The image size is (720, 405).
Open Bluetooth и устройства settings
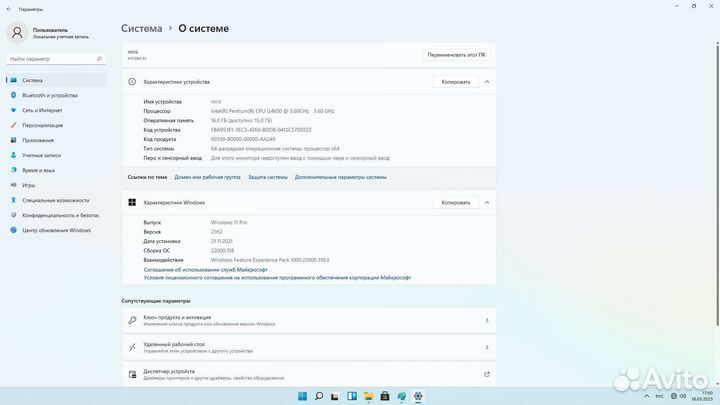click(x=56, y=95)
